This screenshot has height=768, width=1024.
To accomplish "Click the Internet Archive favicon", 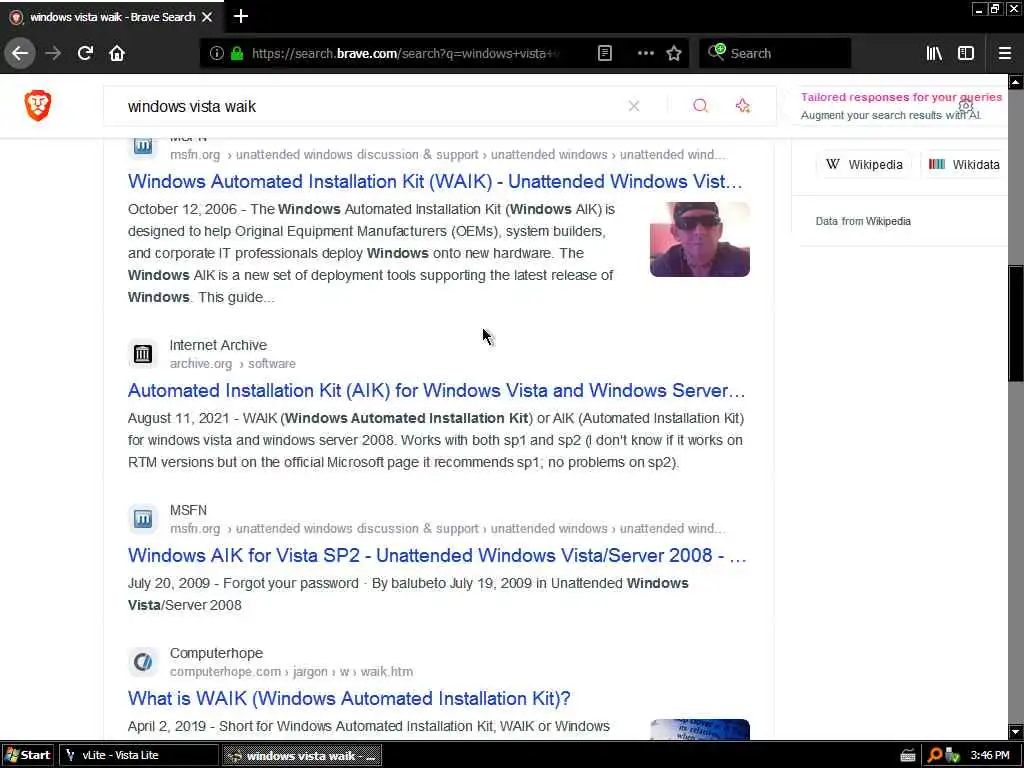I will point(142,354).
